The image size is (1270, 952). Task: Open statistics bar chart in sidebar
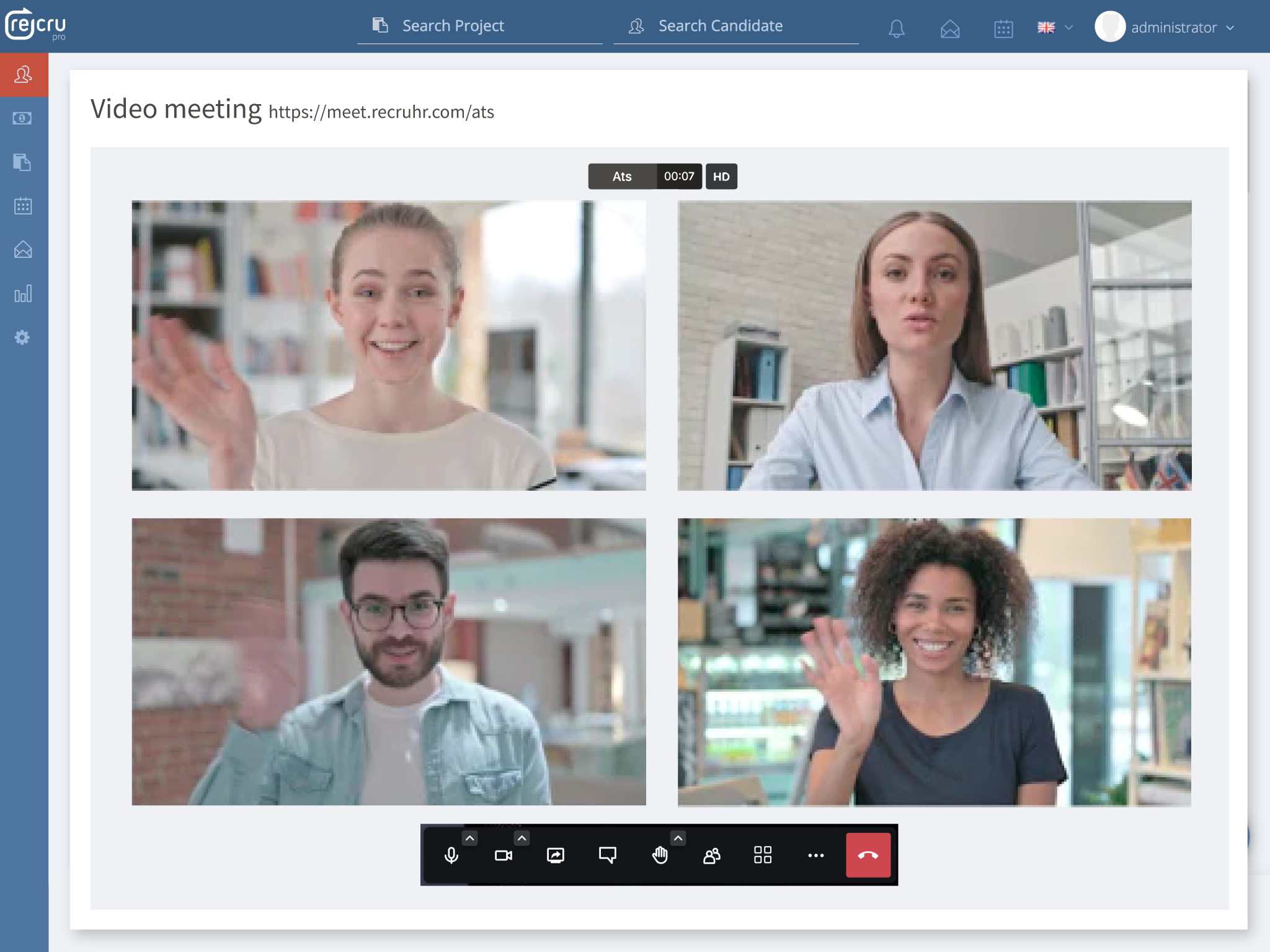[x=23, y=294]
